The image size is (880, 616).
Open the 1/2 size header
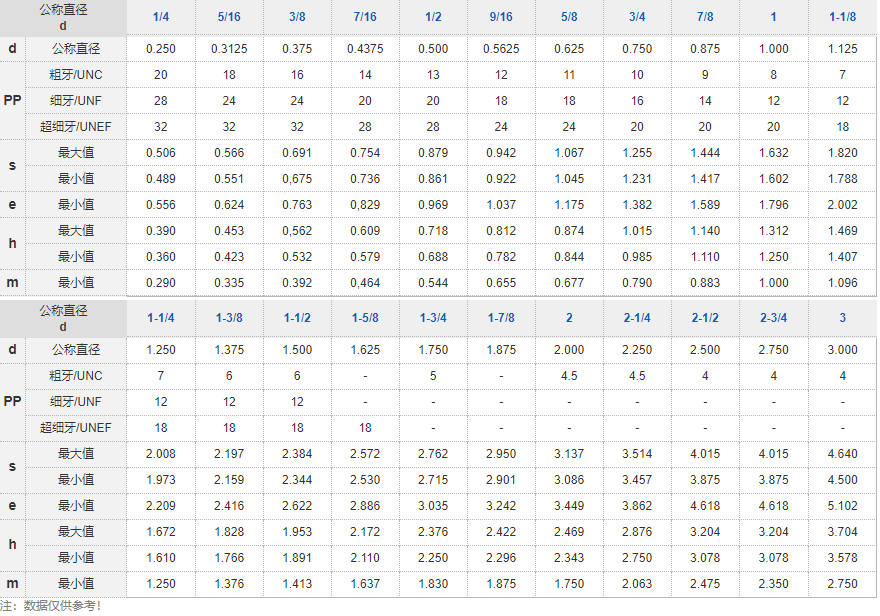coord(433,17)
